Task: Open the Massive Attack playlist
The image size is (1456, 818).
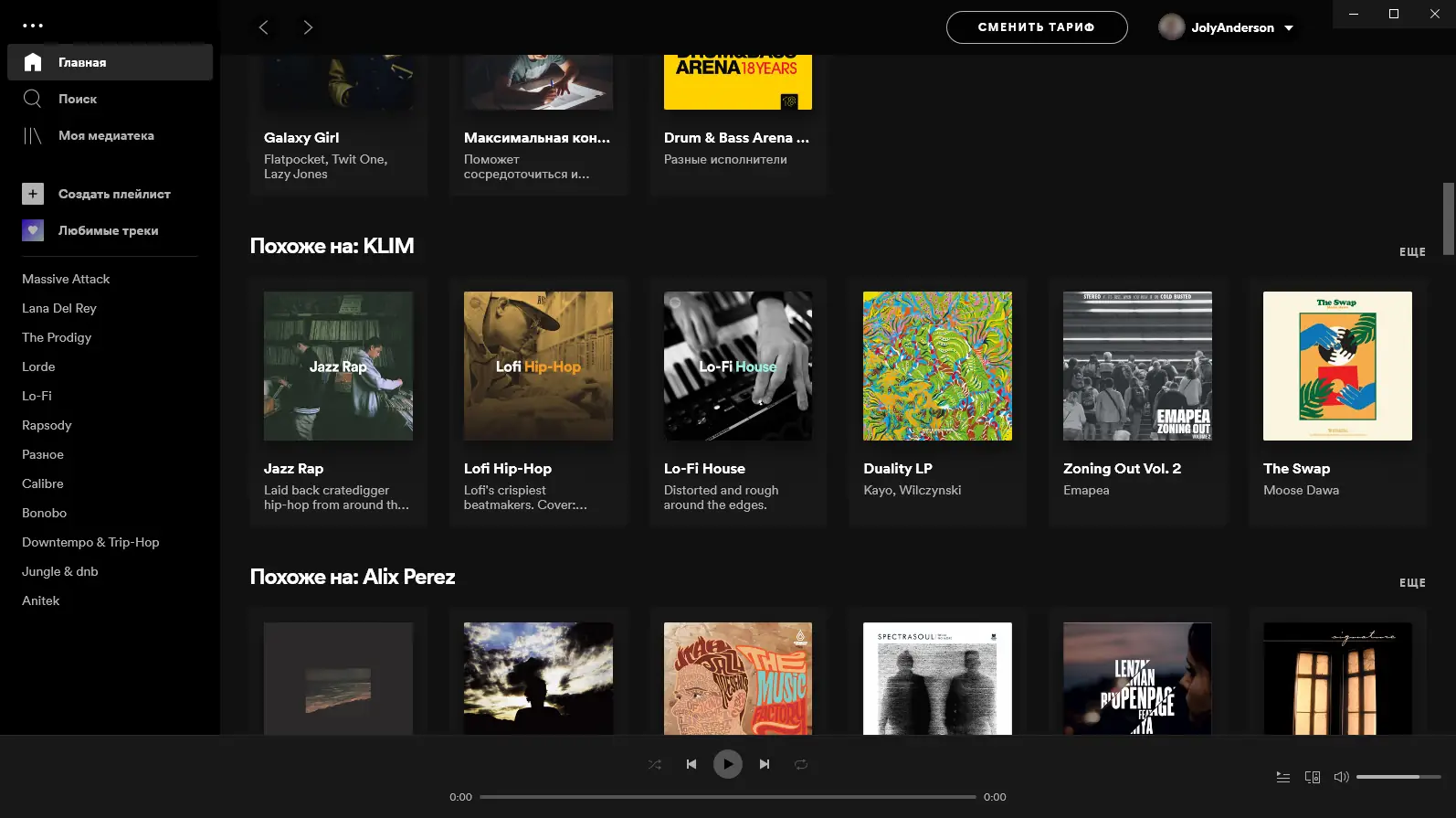Action: (x=66, y=279)
